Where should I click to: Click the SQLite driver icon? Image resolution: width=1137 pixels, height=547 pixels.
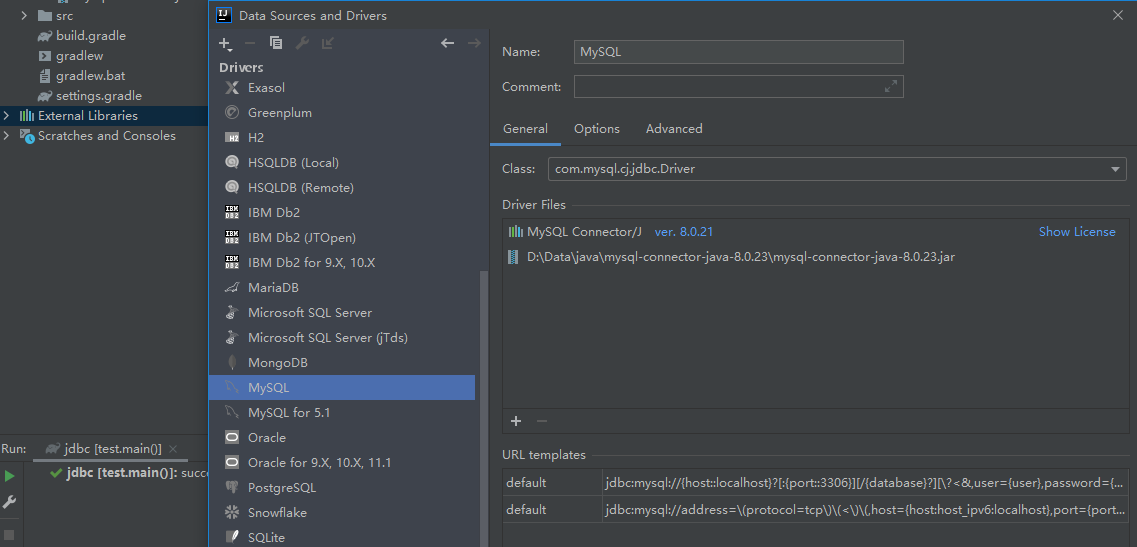pyautogui.click(x=232, y=537)
